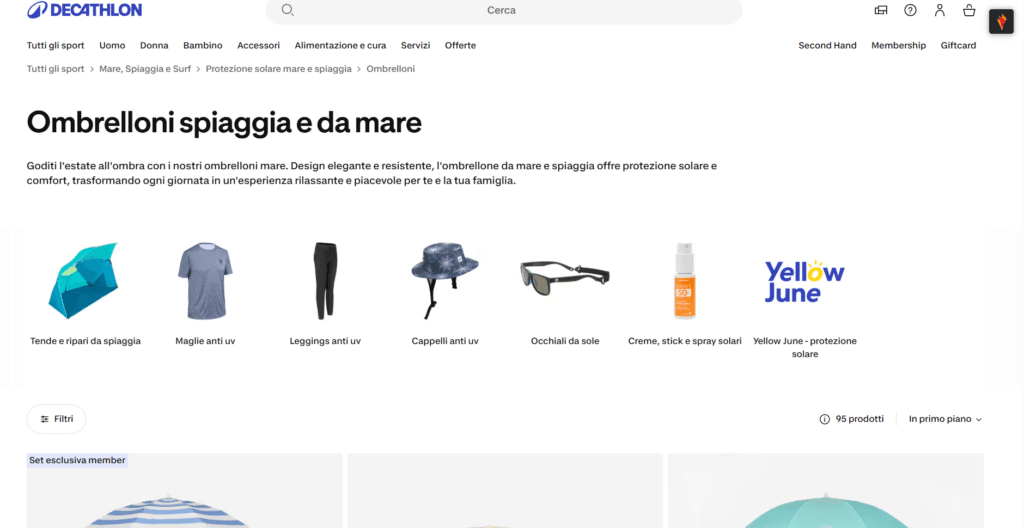The height and width of the screenshot is (528, 1024).
Task: Click the Decathlon logo
Action: click(x=84, y=10)
